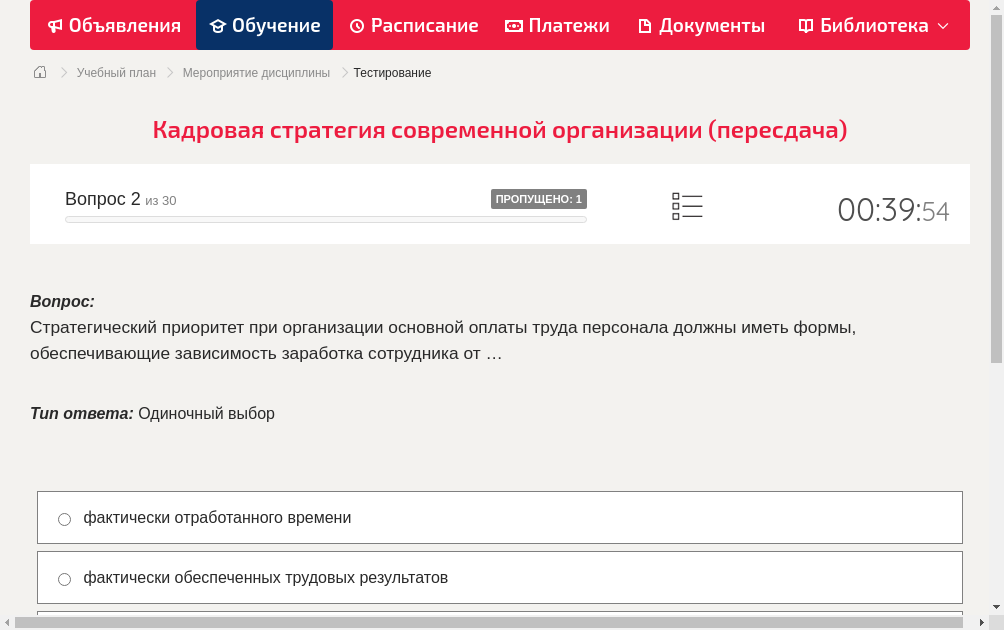Switch to the Платежи menu
The image size is (1004, 630).
pos(557,25)
